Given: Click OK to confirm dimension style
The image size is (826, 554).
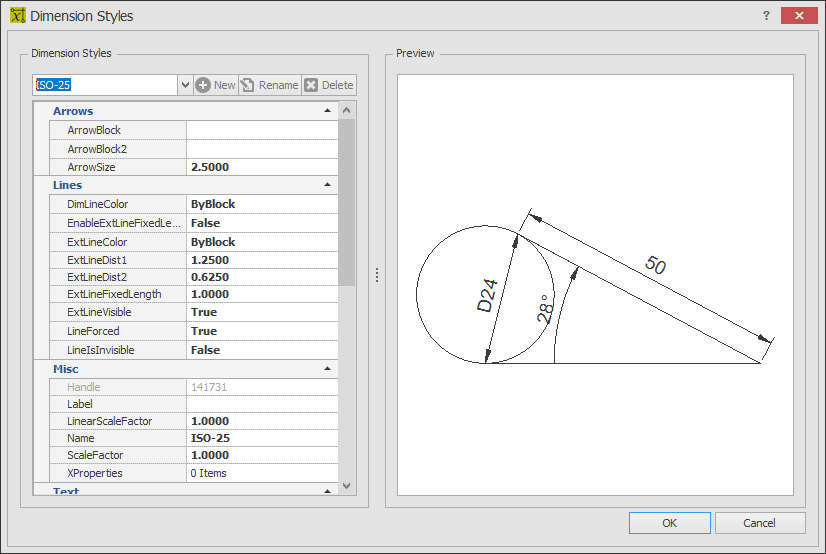Looking at the screenshot, I should coord(670,523).
